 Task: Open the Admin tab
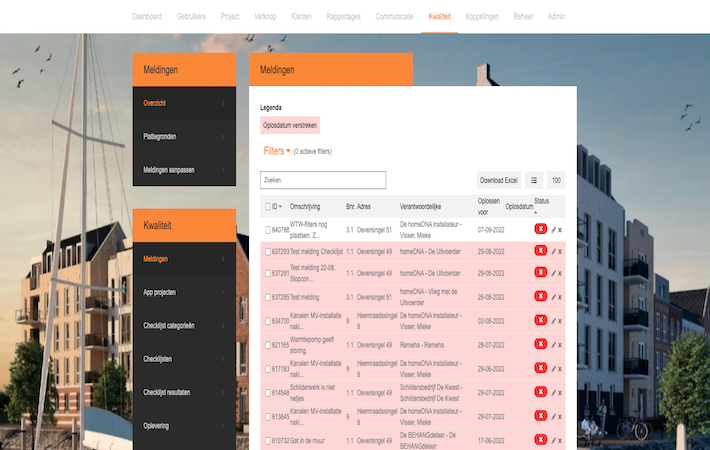[x=556, y=17]
